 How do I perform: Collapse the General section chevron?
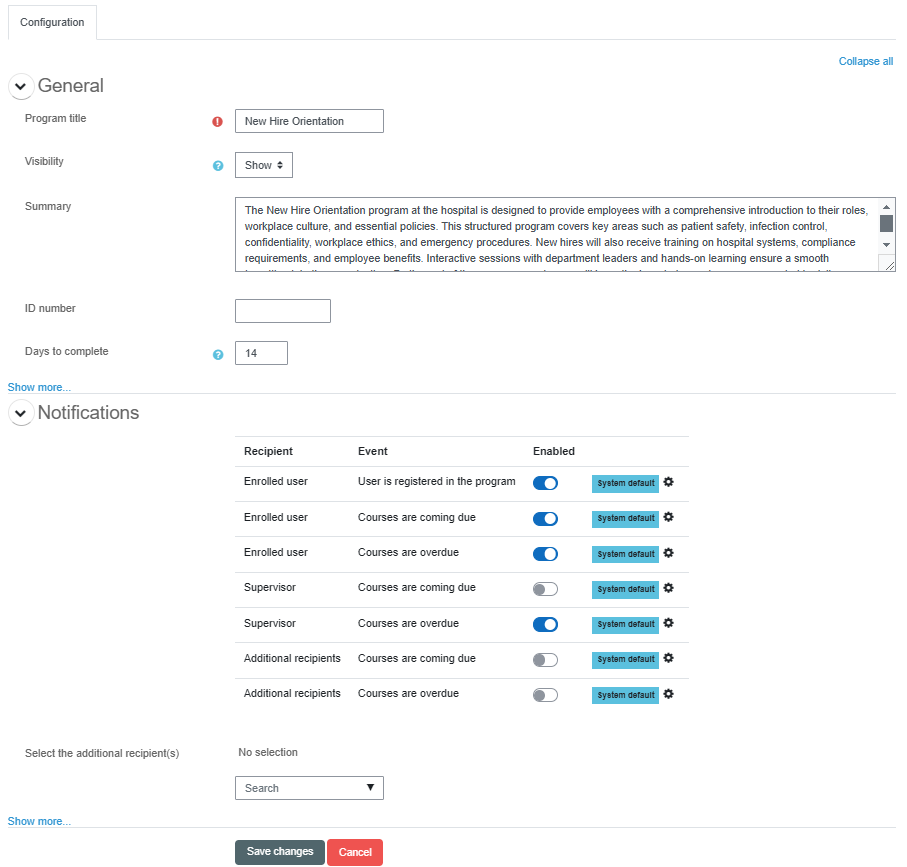[20, 87]
